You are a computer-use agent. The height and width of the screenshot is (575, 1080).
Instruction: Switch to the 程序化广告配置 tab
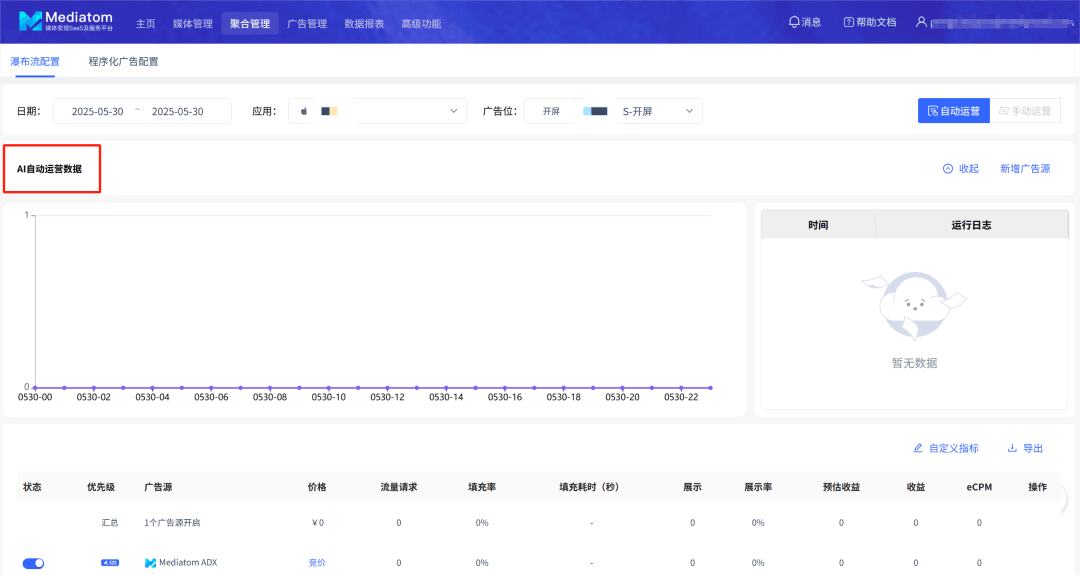point(123,61)
